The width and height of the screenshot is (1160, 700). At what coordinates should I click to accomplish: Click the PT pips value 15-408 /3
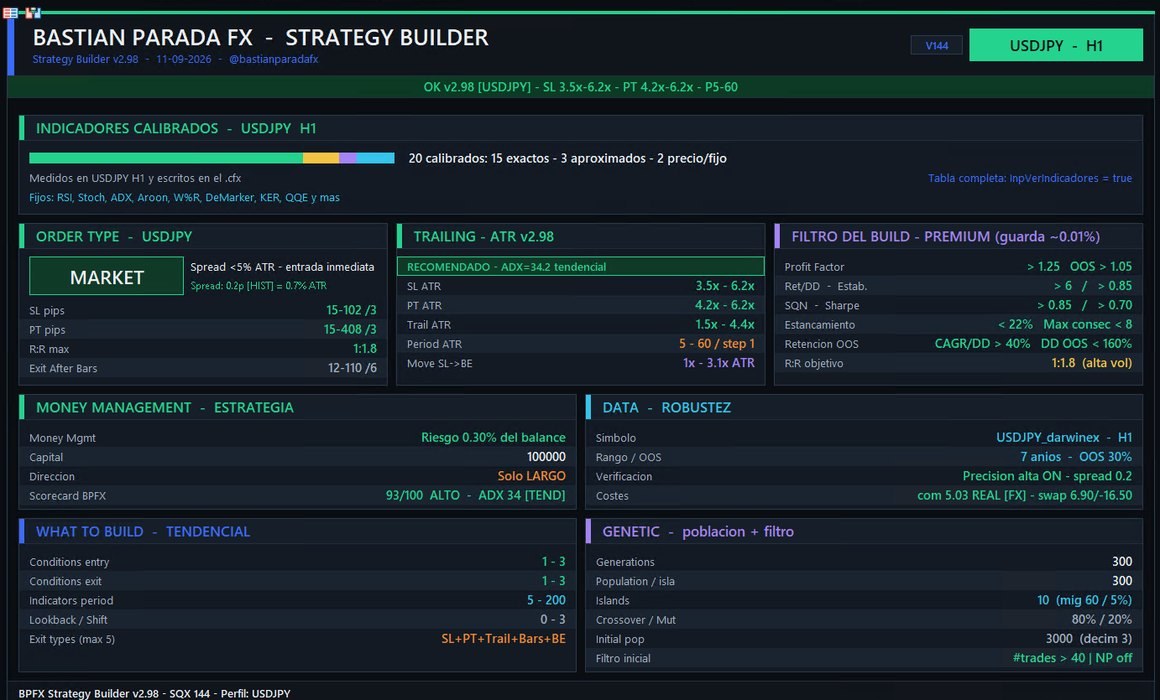click(349, 329)
